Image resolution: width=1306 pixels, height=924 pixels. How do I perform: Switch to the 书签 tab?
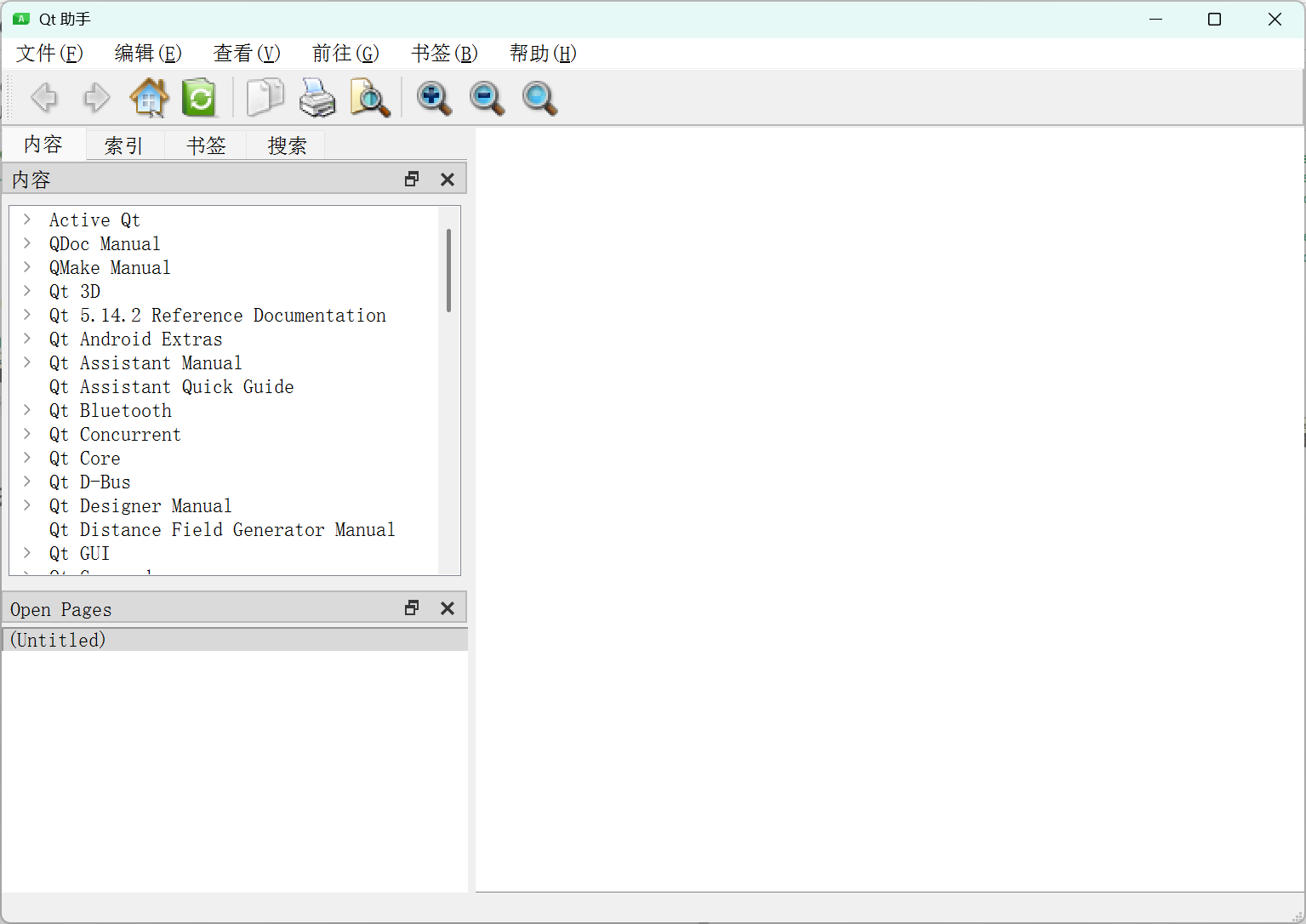click(206, 145)
